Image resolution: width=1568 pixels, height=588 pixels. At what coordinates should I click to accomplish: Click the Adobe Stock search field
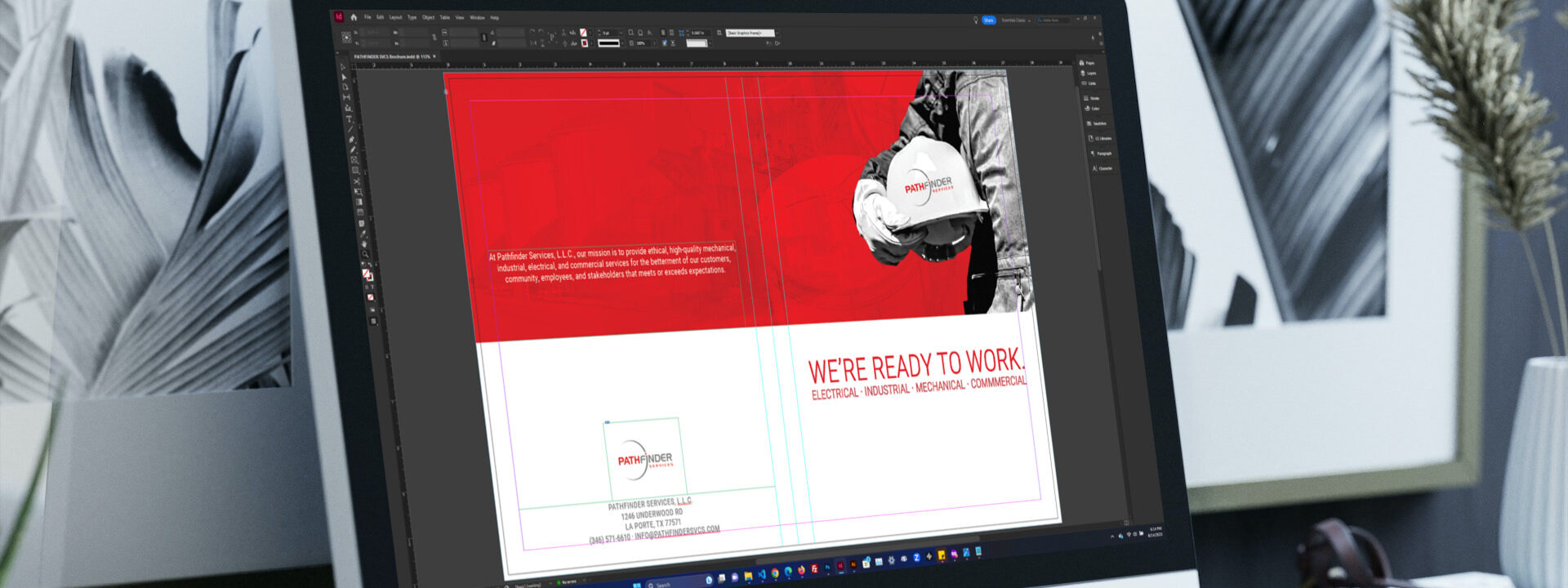tap(1053, 20)
